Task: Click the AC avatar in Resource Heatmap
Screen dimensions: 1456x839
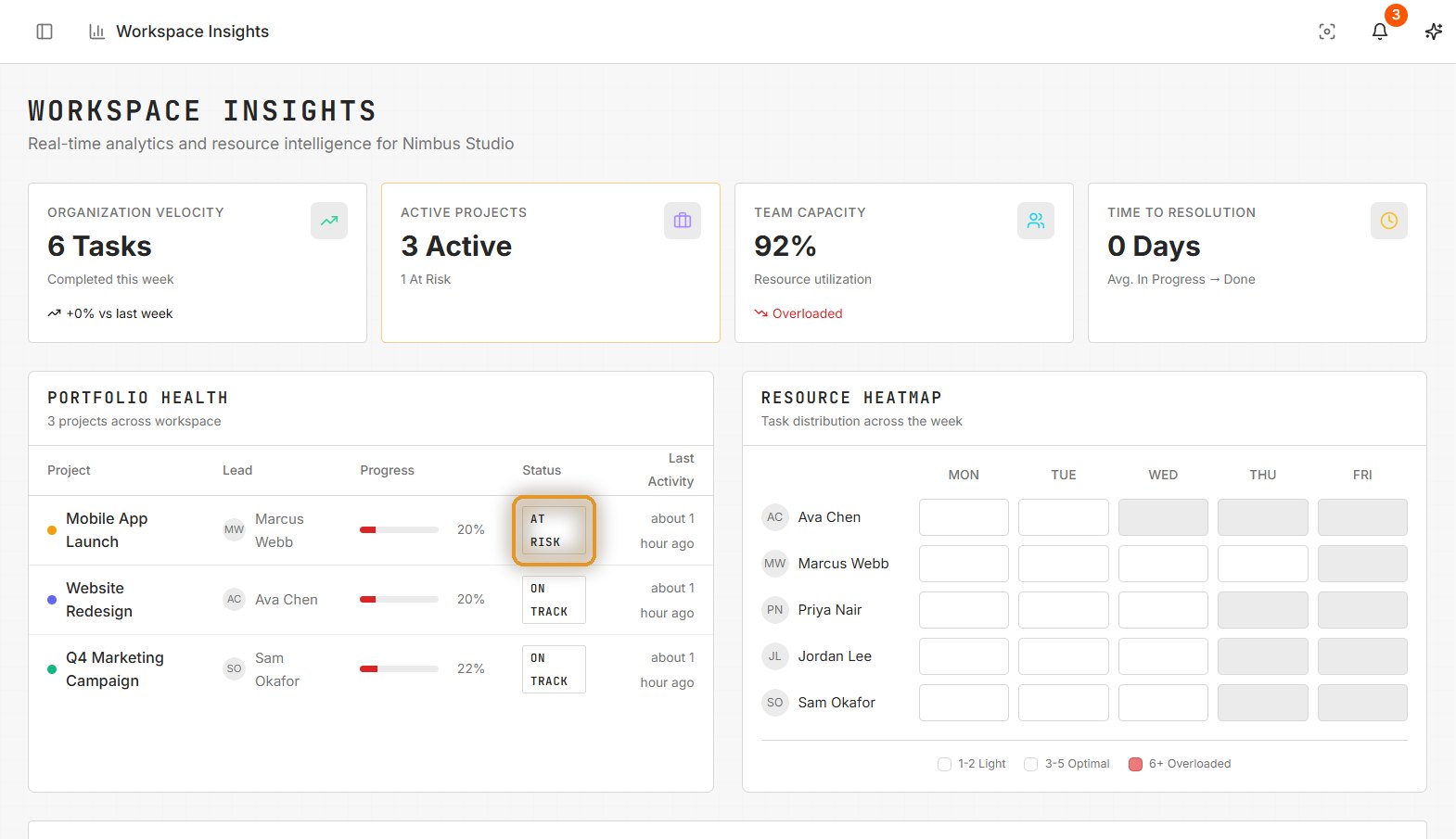Action: click(775, 517)
